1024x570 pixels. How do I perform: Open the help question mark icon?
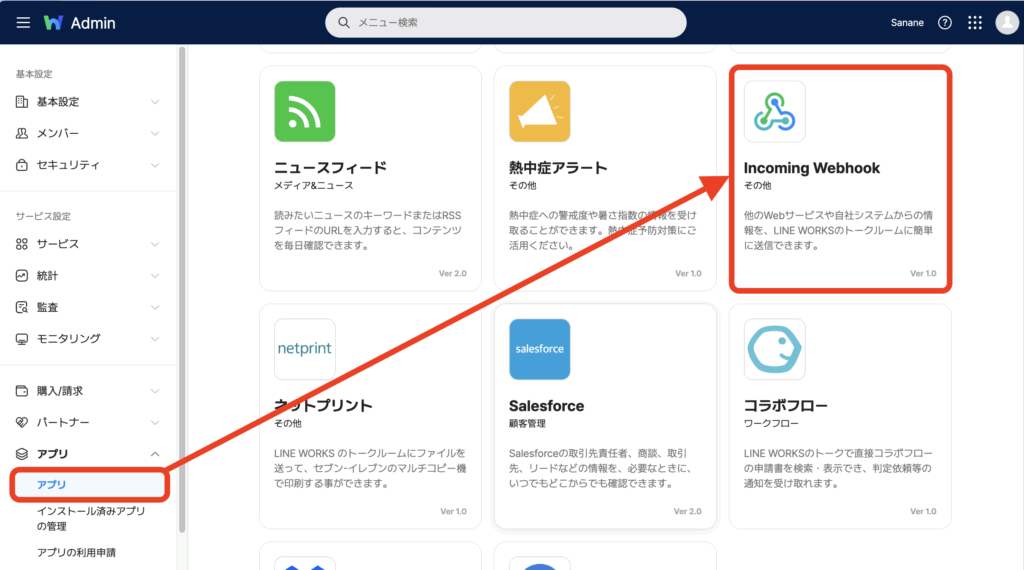(x=944, y=23)
